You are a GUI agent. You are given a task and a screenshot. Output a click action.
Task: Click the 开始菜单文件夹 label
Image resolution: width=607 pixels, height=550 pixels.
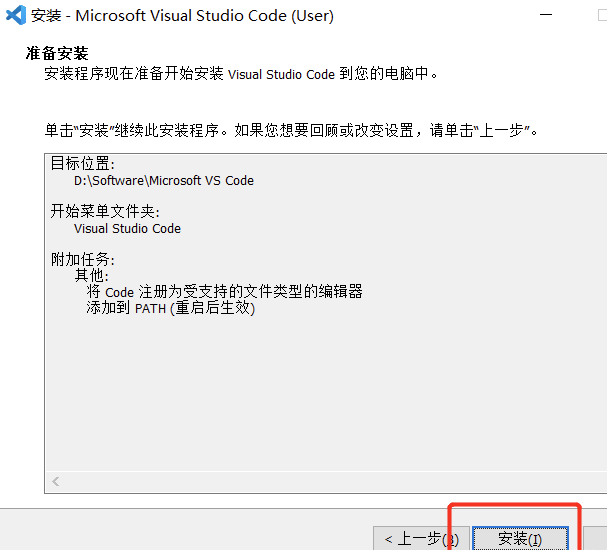click(105, 211)
